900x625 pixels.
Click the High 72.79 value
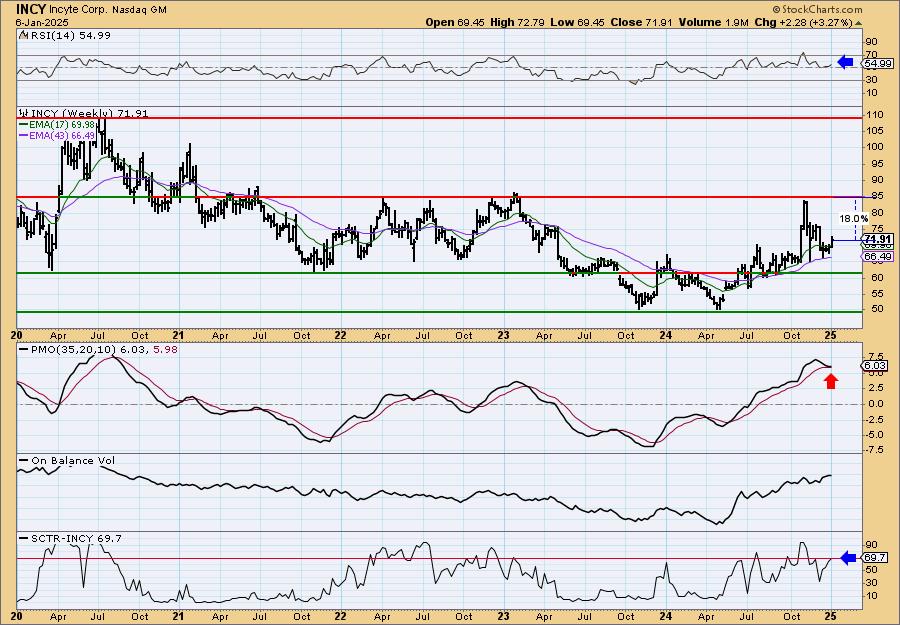[515, 22]
